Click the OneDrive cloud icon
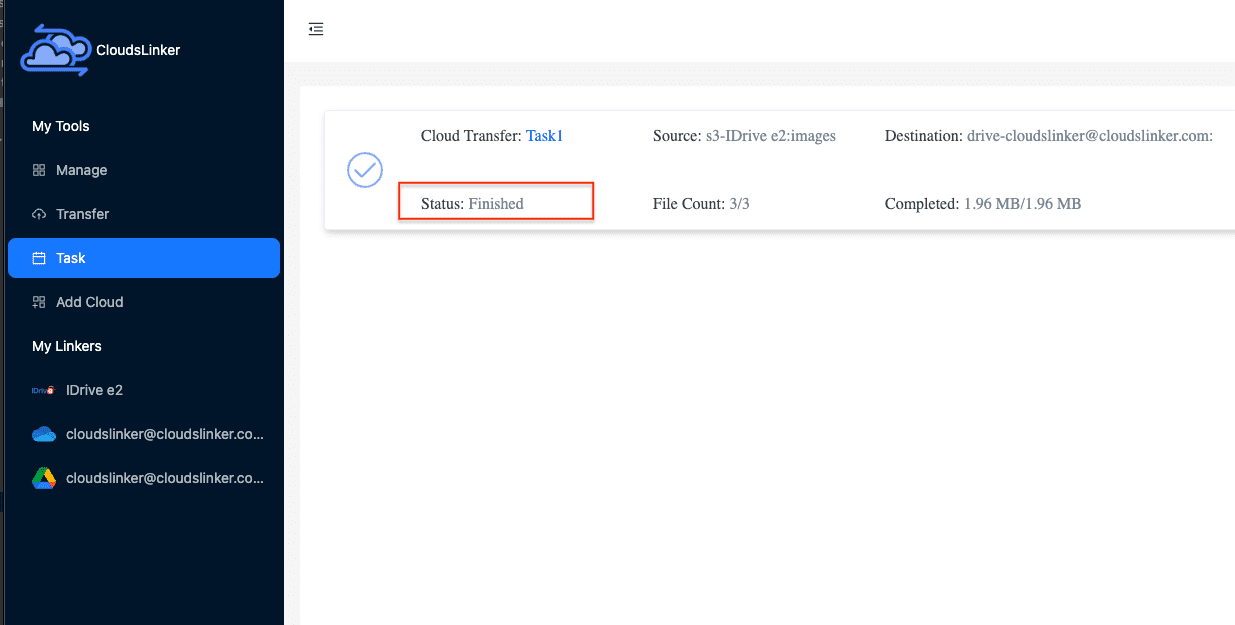This screenshot has width=1235, height=625. [x=43, y=434]
